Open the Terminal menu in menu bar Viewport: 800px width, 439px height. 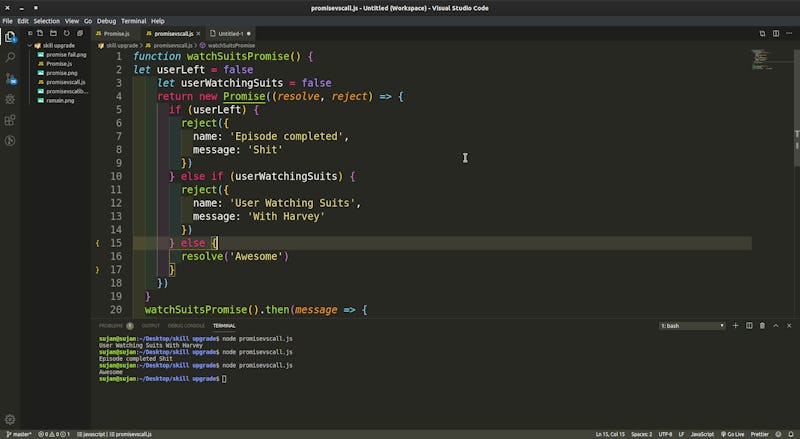[133, 20]
